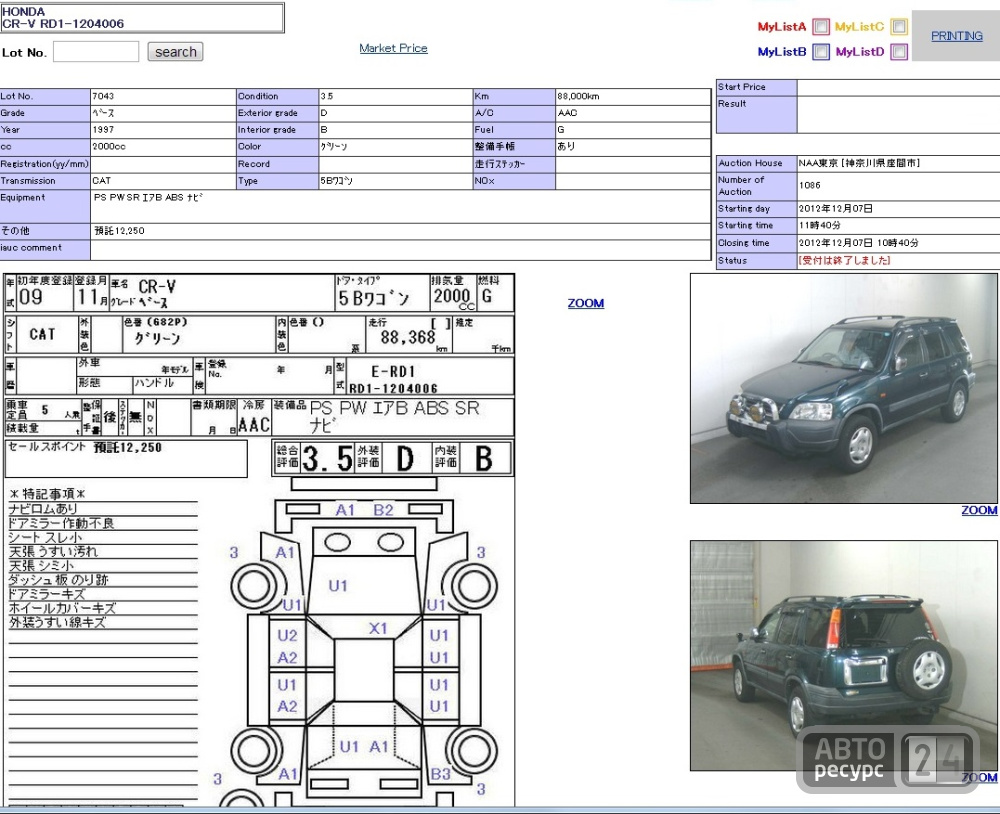Tick the MyListC checkbox
Screen dimensions: 1000x814
point(899,26)
